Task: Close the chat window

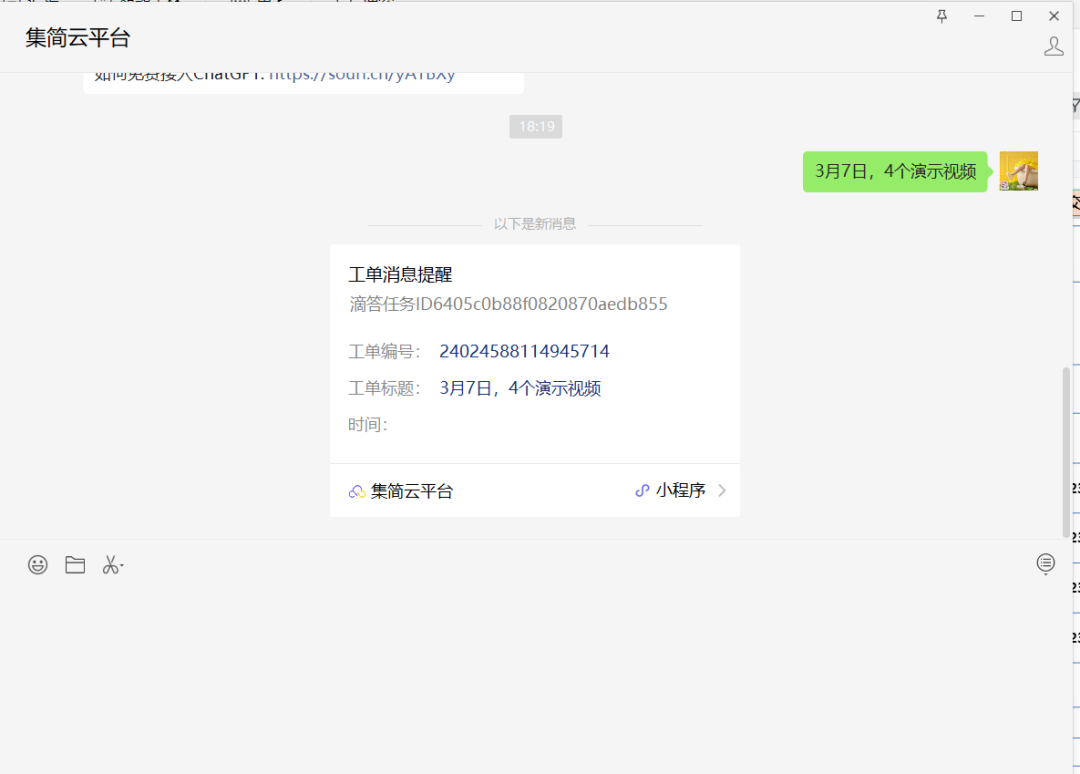Action: [1054, 16]
